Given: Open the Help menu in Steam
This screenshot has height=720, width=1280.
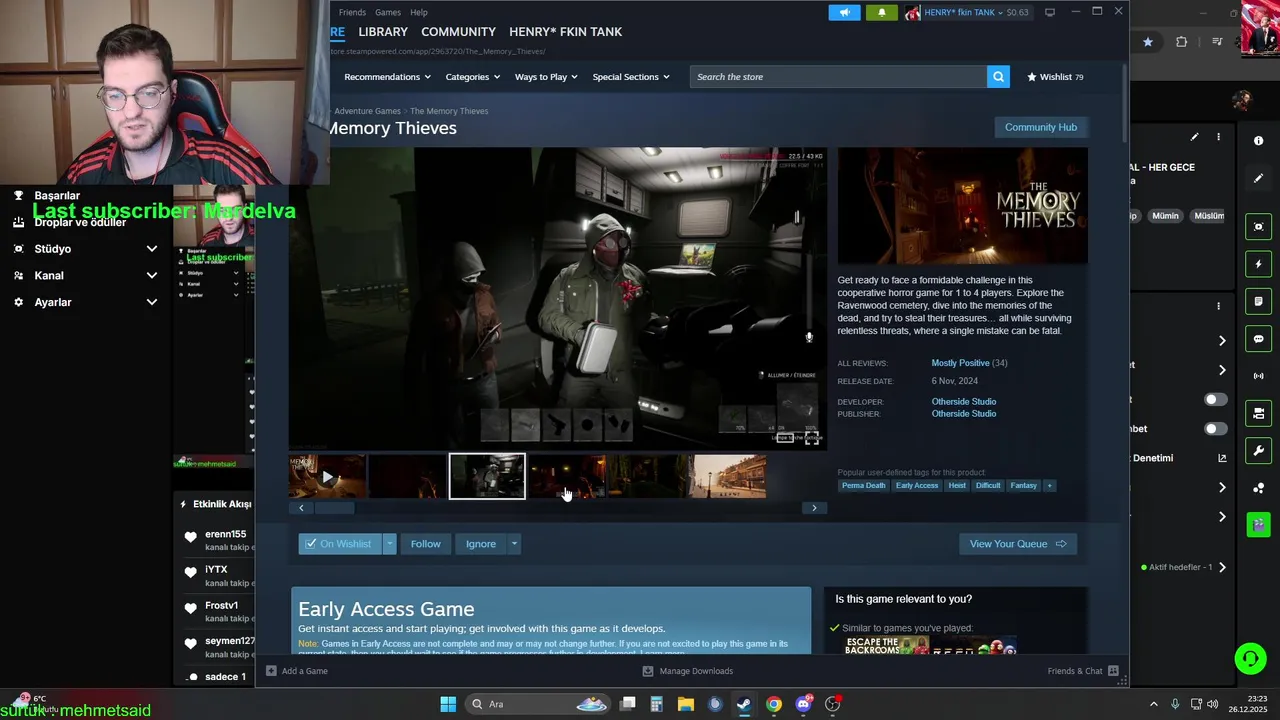Looking at the screenshot, I should 419,12.
